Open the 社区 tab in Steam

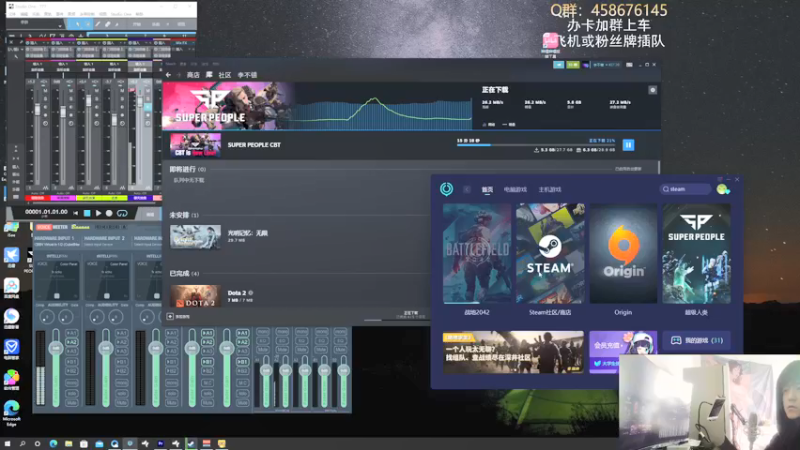tap(224, 75)
